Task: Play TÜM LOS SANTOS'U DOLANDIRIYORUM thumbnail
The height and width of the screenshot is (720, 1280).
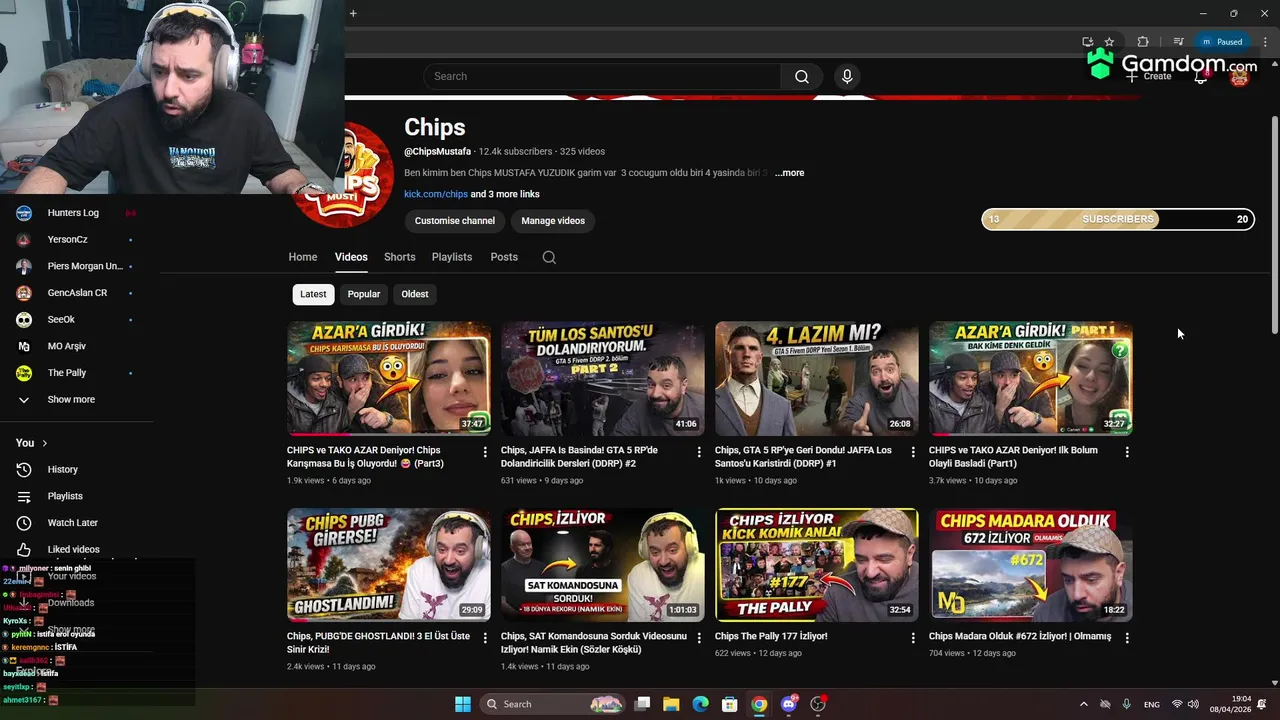Action: 603,378
